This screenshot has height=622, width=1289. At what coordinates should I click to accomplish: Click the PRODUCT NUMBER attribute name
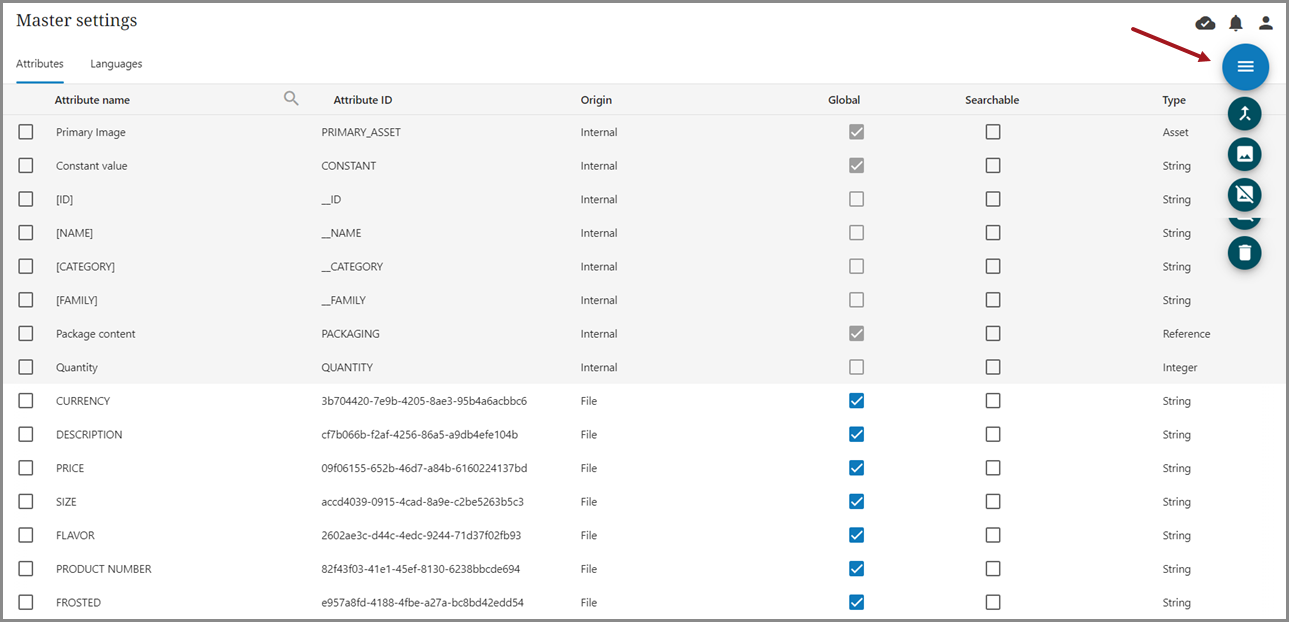[x=104, y=569]
